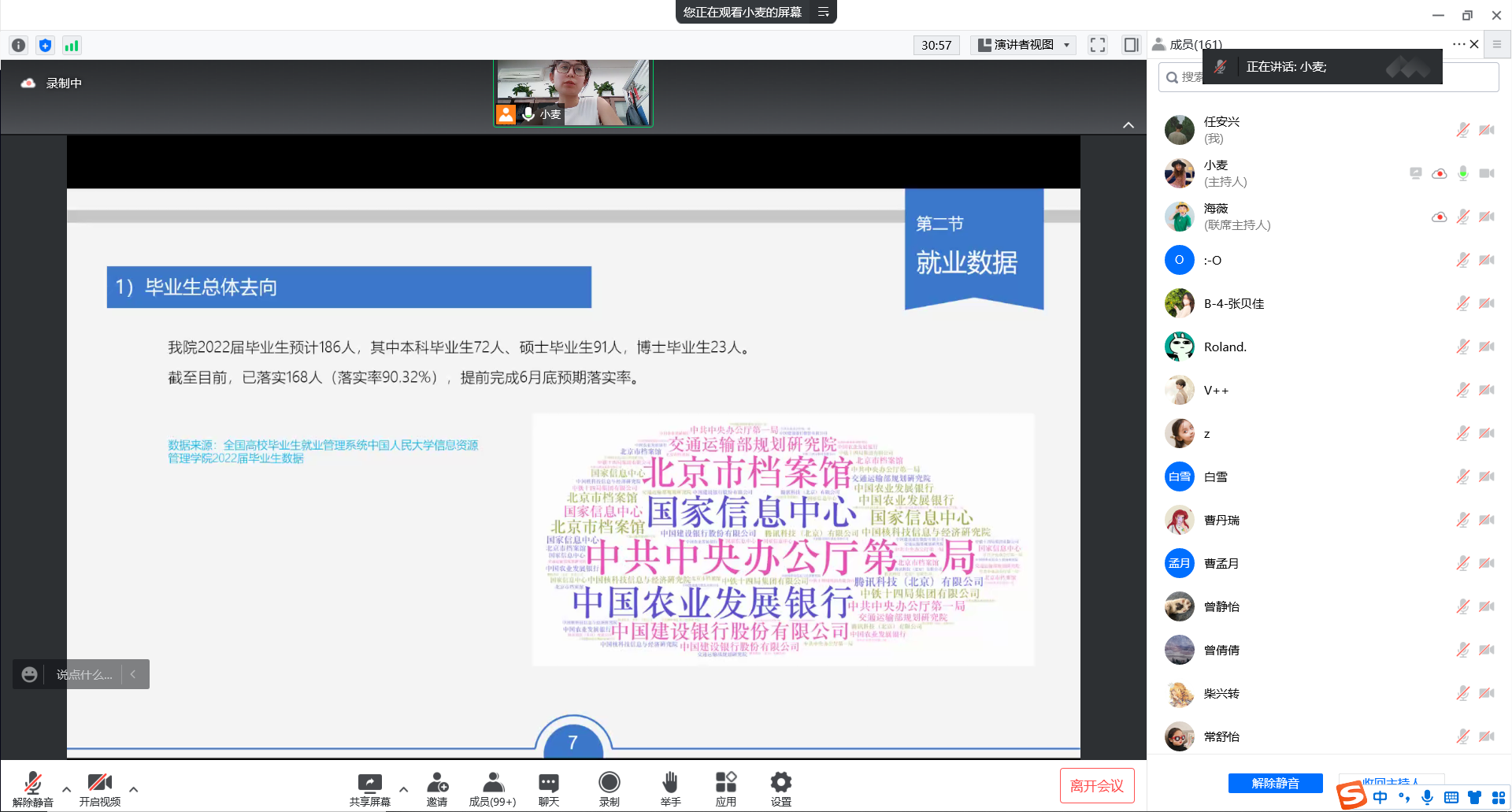The height and width of the screenshot is (812, 1512).
Task: Click the Sogou input method logo
Action: [x=1352, y=795]
